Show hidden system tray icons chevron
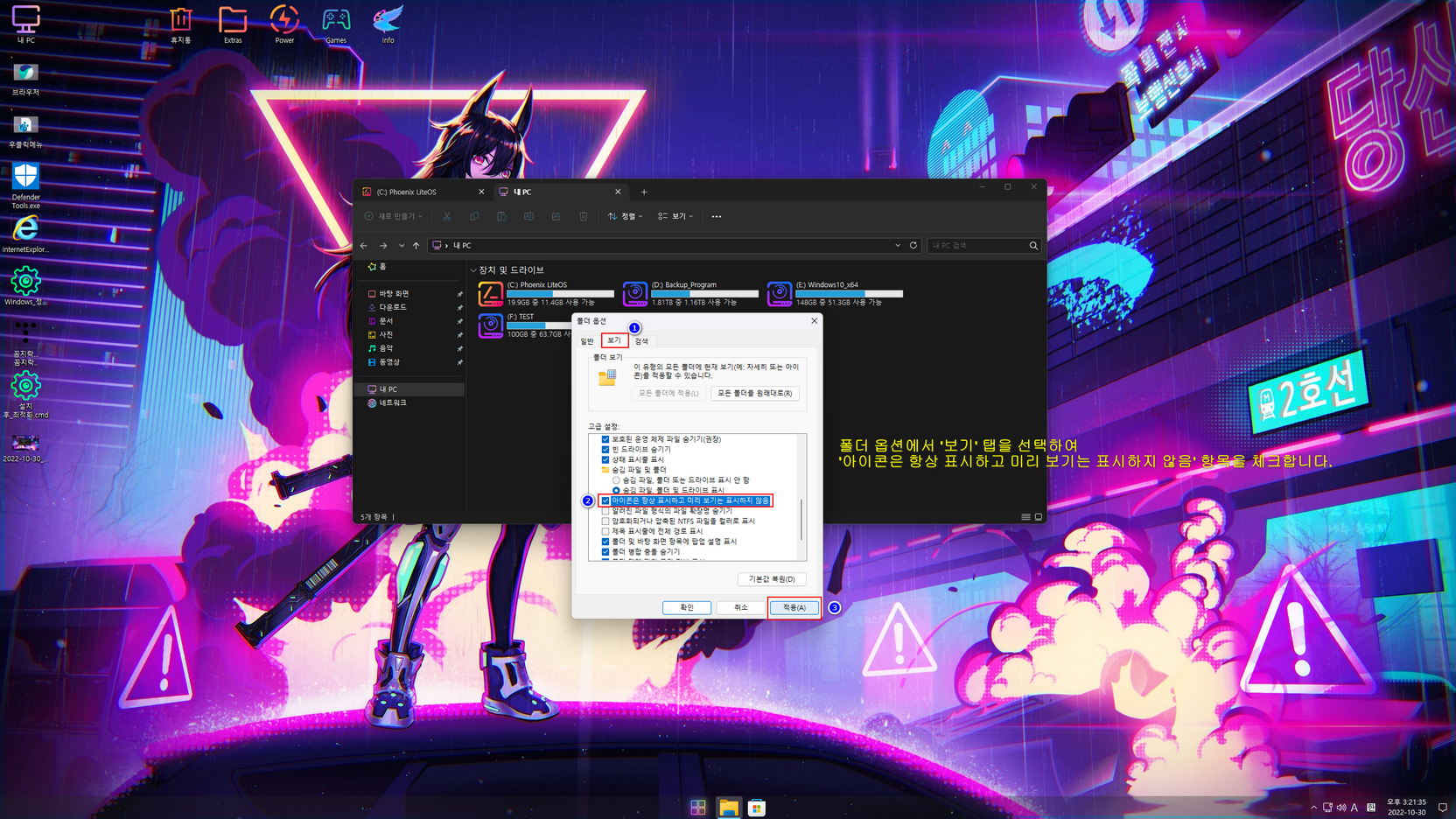 [x=1313, y=808]
